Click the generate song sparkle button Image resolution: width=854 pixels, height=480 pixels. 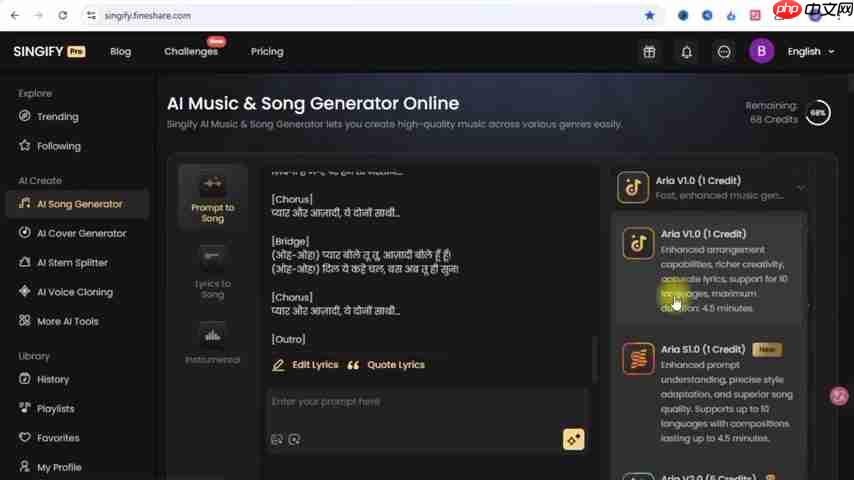[x=574, y=439]
